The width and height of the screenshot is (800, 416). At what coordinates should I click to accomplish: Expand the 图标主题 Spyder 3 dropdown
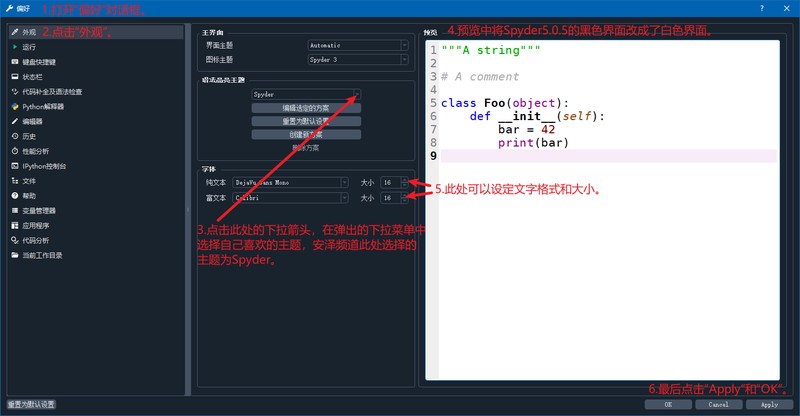(358, 60)
